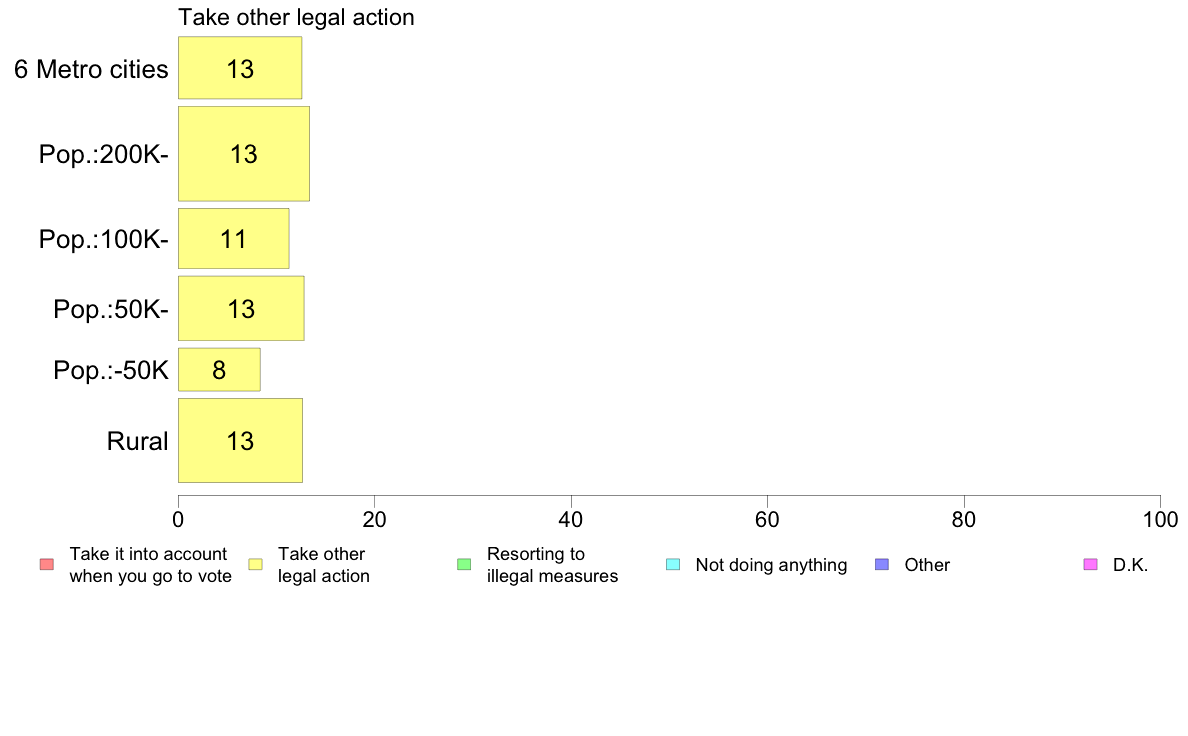This screenshot has height=736, width=1188.
Task: Click the '6 Metro cities' axis label
Action: (91, 69)
